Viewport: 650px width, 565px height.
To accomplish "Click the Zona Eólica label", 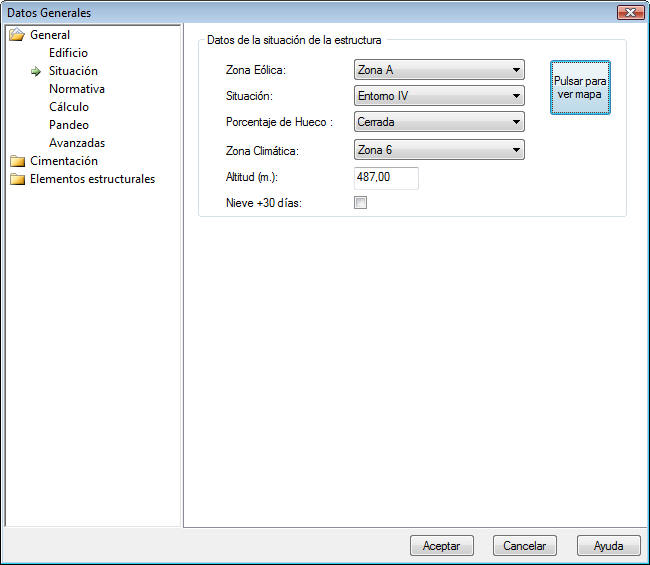I will (256, 70).
